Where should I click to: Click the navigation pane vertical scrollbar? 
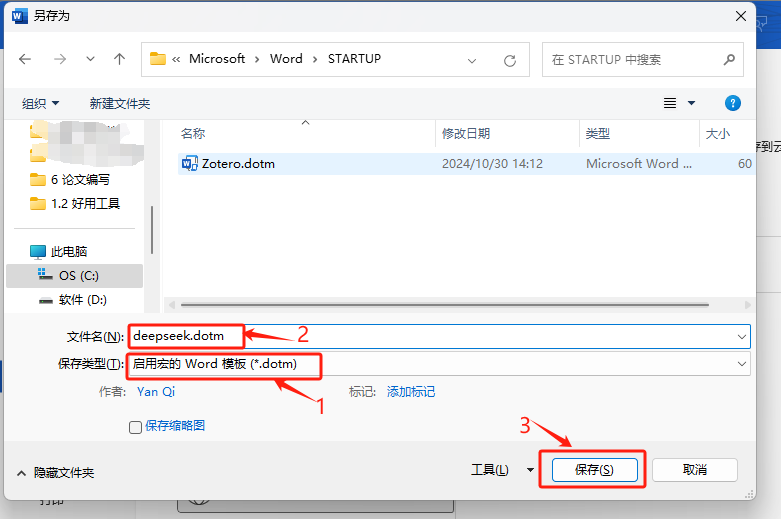pos(152,230)
